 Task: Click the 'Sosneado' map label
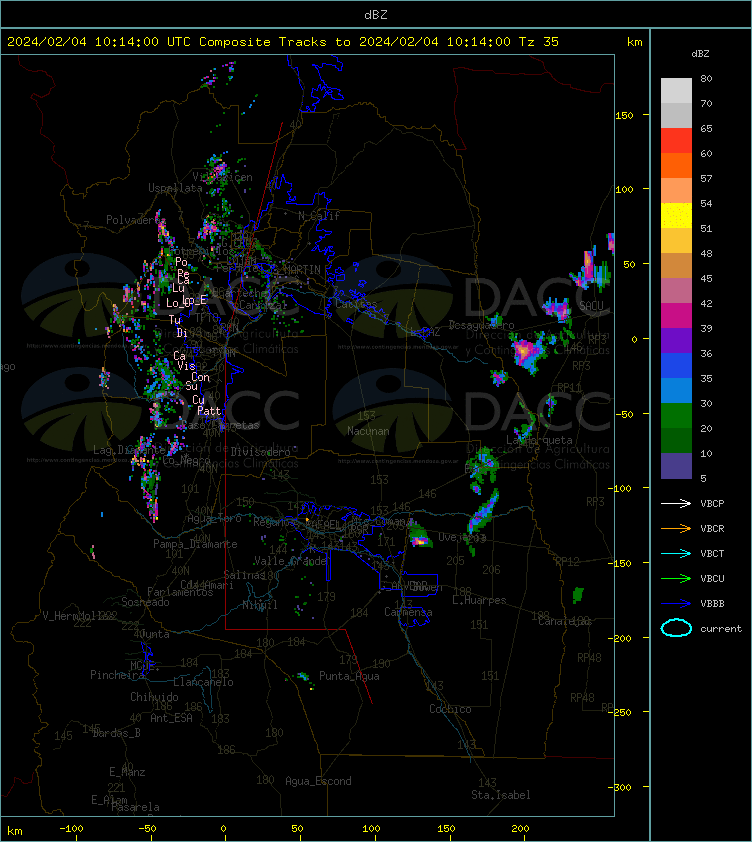[145, 602]
